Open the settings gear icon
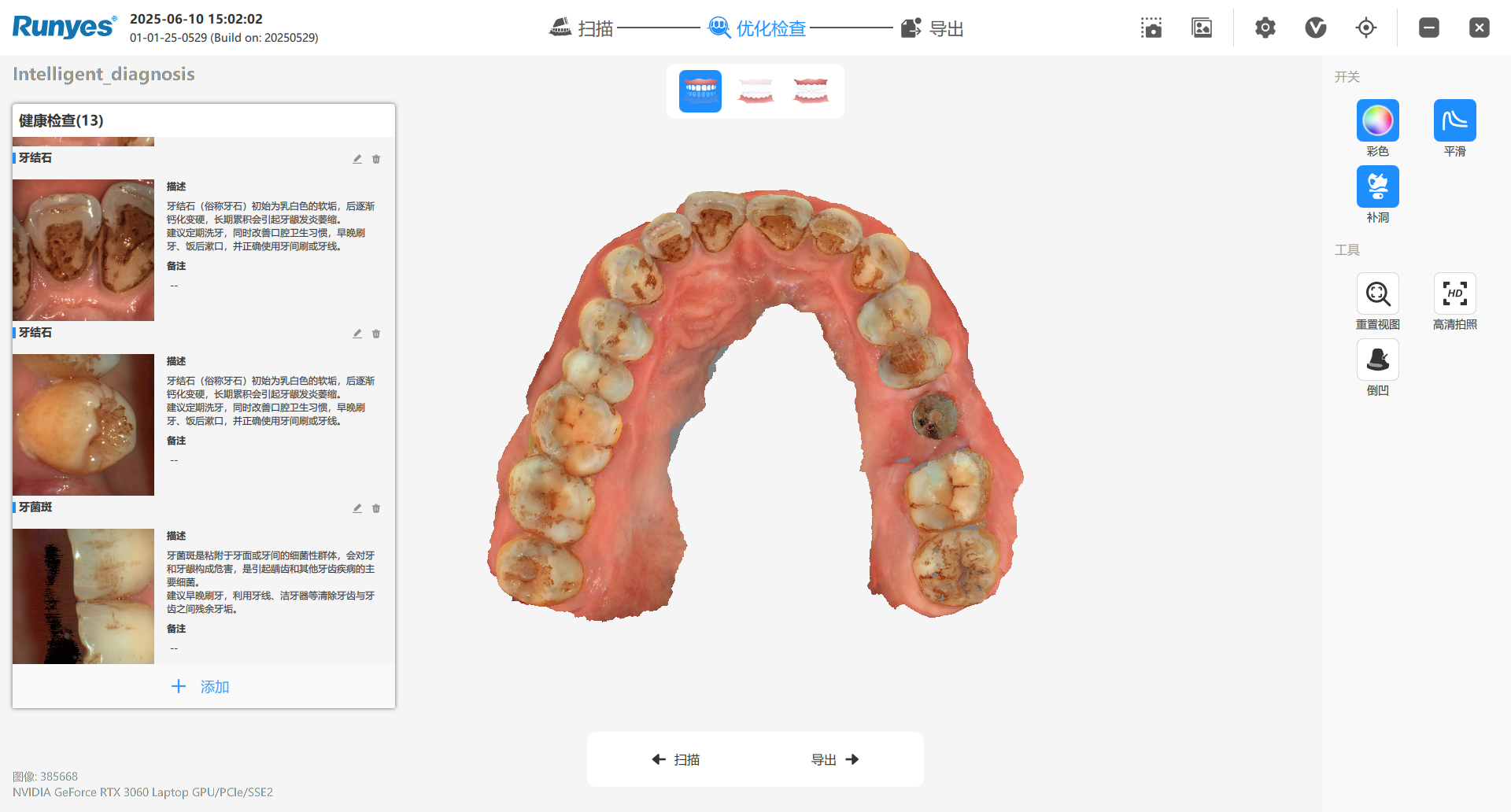Screen dimensions: 1511x812 point(1265,28)
